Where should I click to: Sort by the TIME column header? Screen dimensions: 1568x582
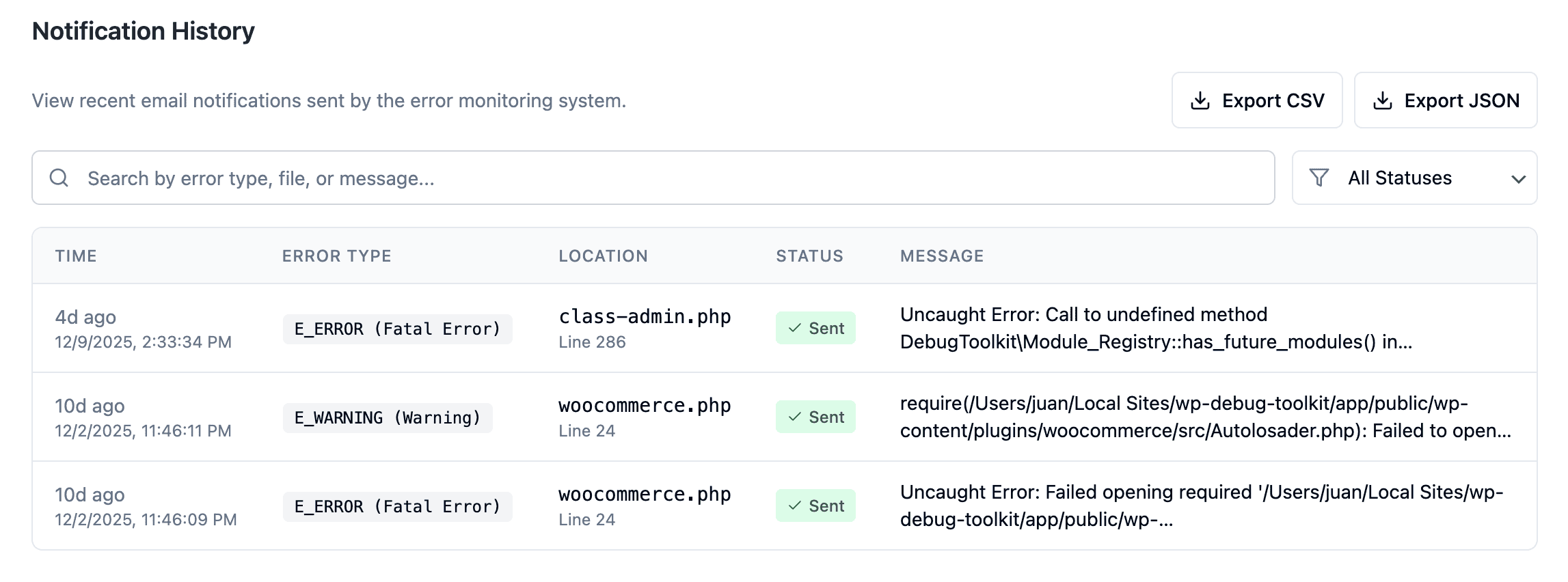[x=76, y=256]
